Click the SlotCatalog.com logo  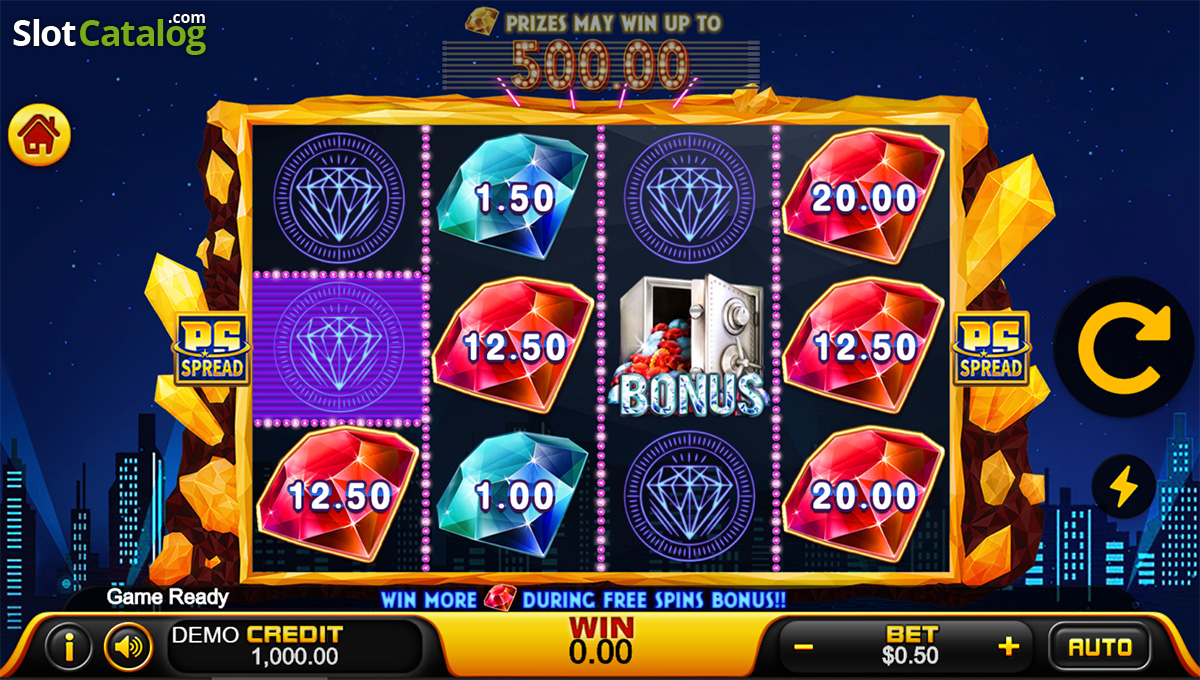coord(109,33)
